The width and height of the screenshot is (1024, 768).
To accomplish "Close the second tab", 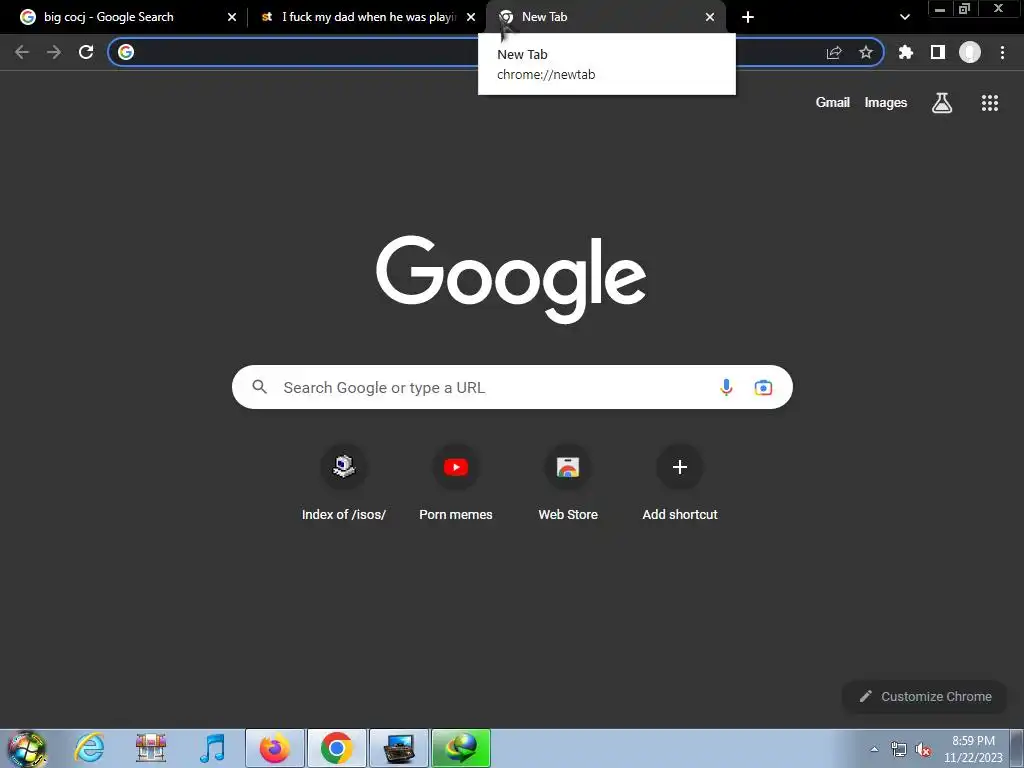I will (471, 17).
